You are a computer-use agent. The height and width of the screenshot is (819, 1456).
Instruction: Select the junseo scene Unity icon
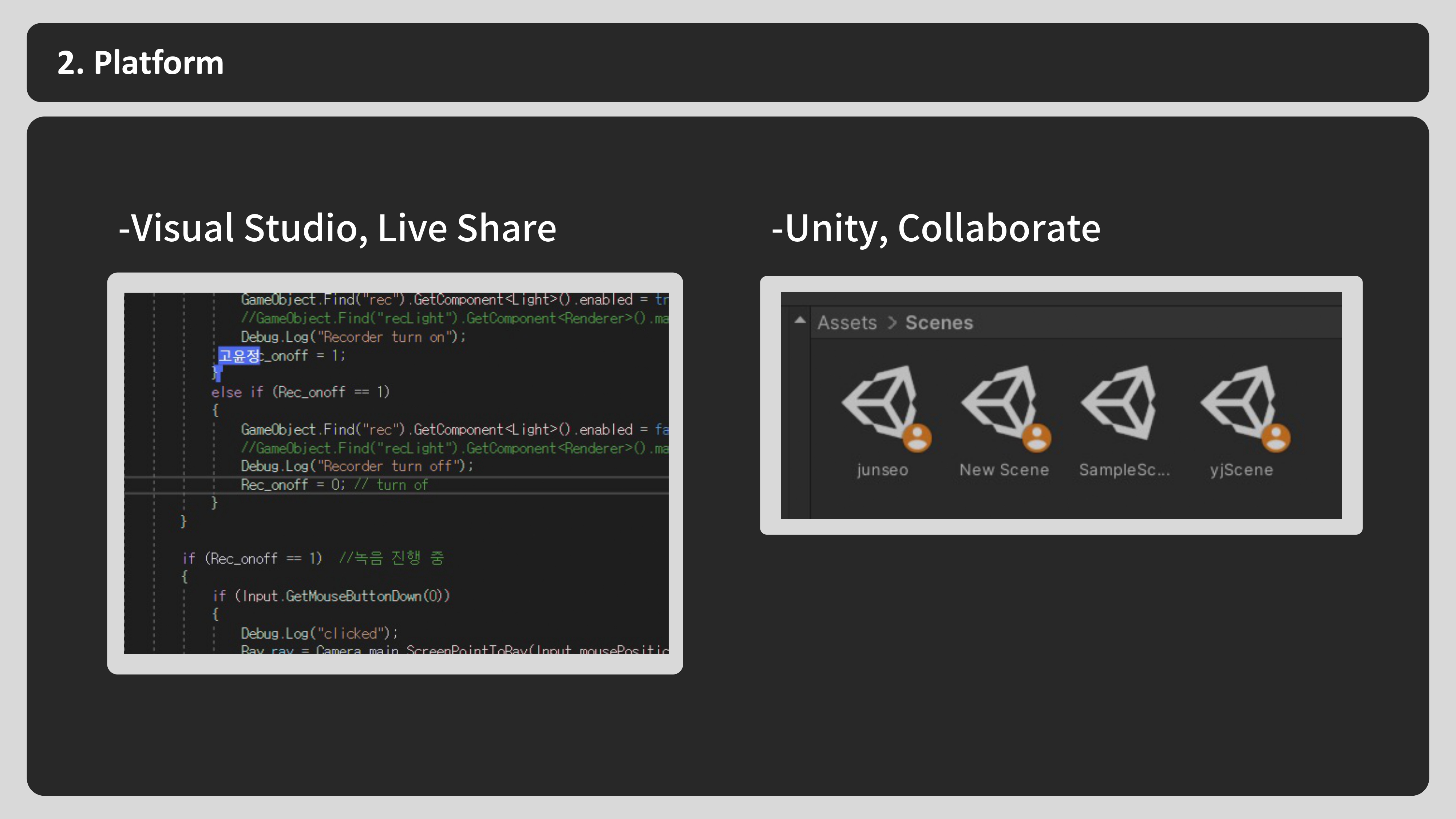[879, 403]
